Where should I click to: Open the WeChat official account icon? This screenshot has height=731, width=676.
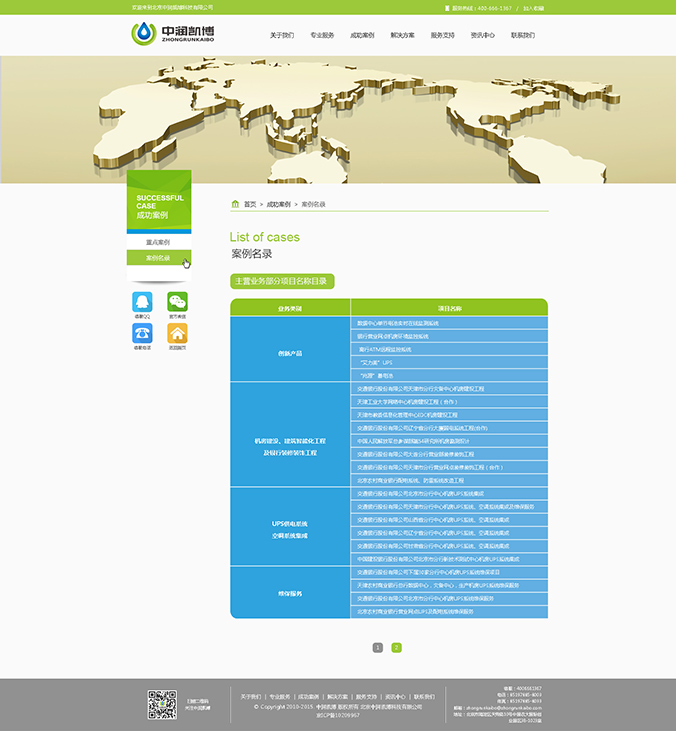coord(177,302)
